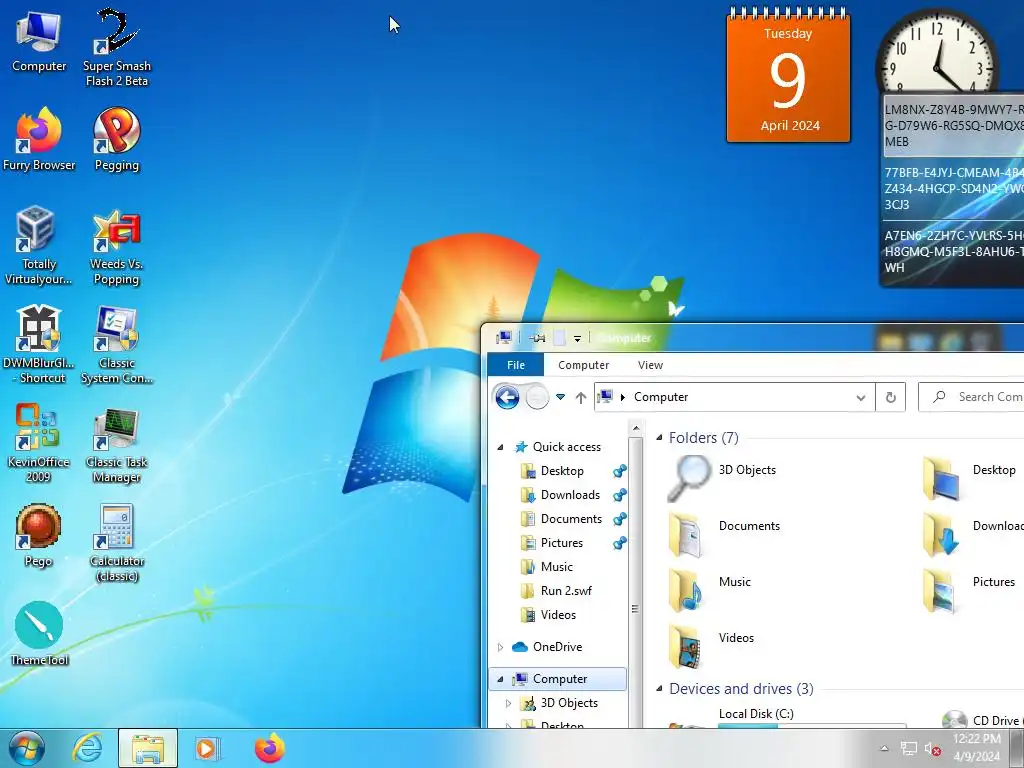Launch ThemeTool from the desktop
1024x768 pixels.
pyautogui.click(x=39, y=633)
